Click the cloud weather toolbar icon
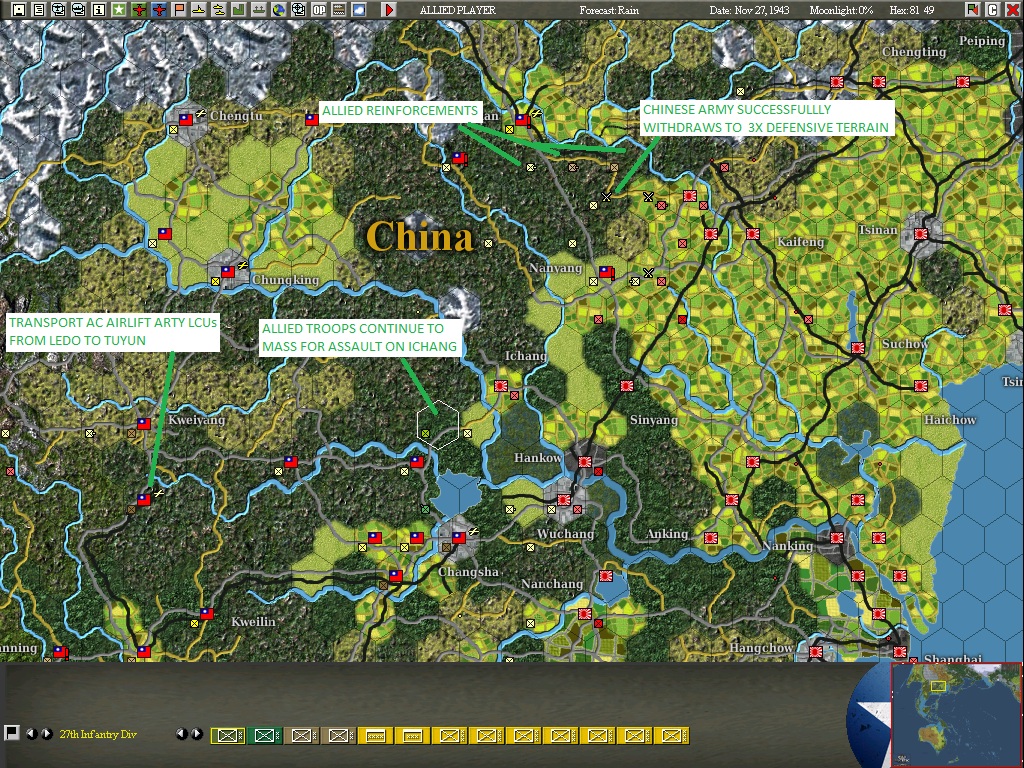1024x768 pixels. pyautogui.click(x=359, y=10)
